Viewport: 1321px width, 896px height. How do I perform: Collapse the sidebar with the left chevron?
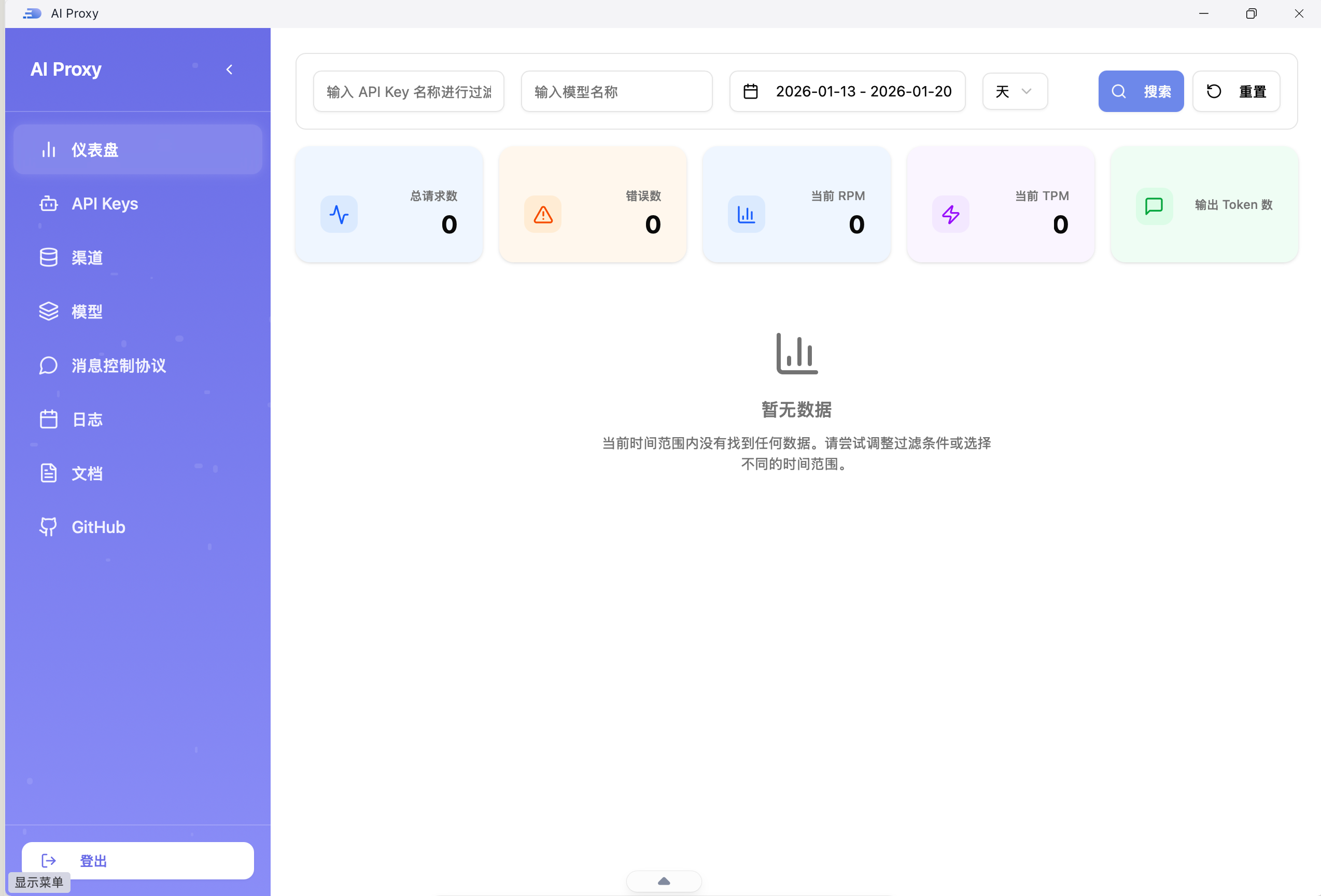(229, 69)
